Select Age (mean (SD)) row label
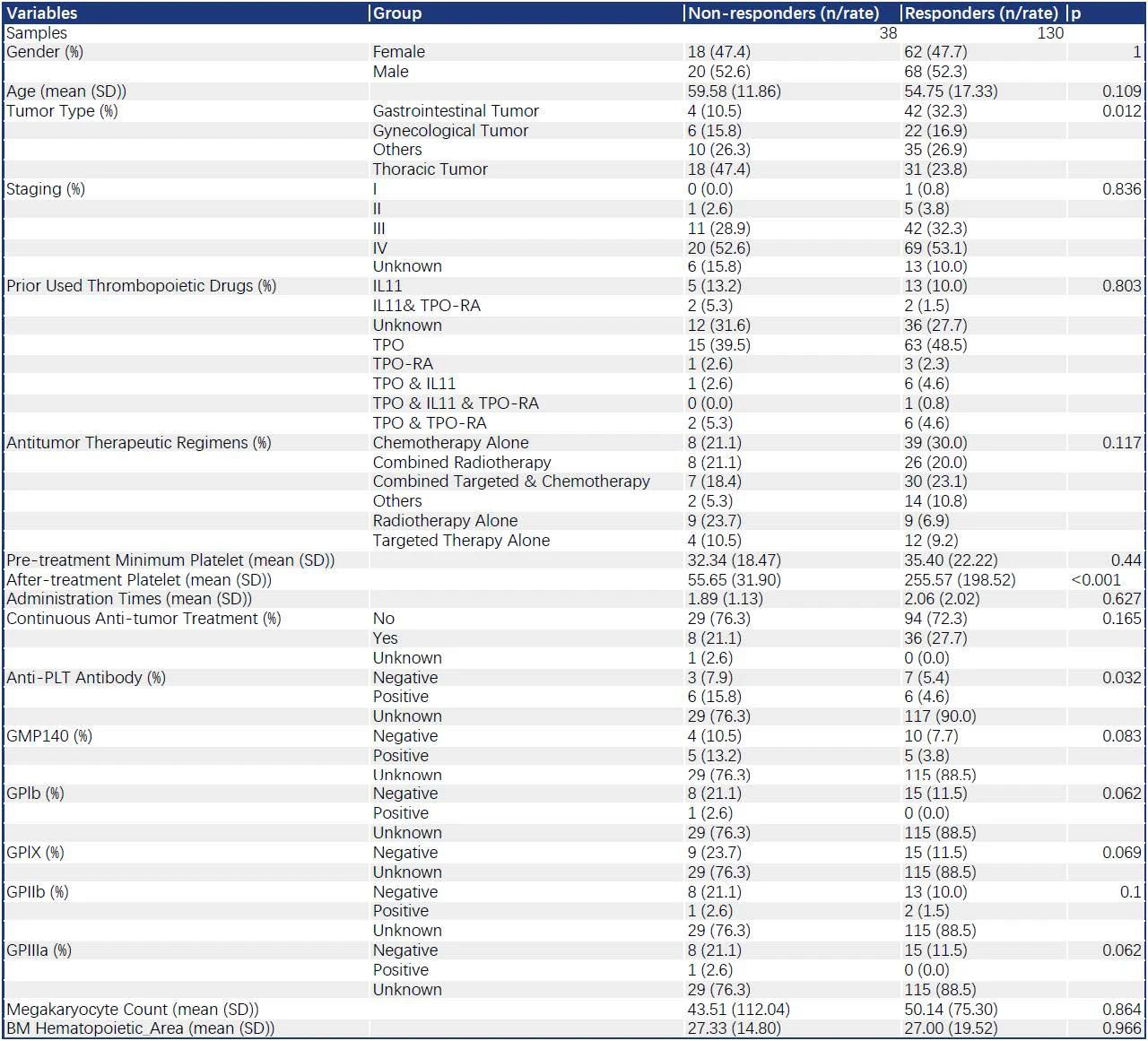The width and height of the screenshot is (1148, 1041). click(x=66, y=91)
